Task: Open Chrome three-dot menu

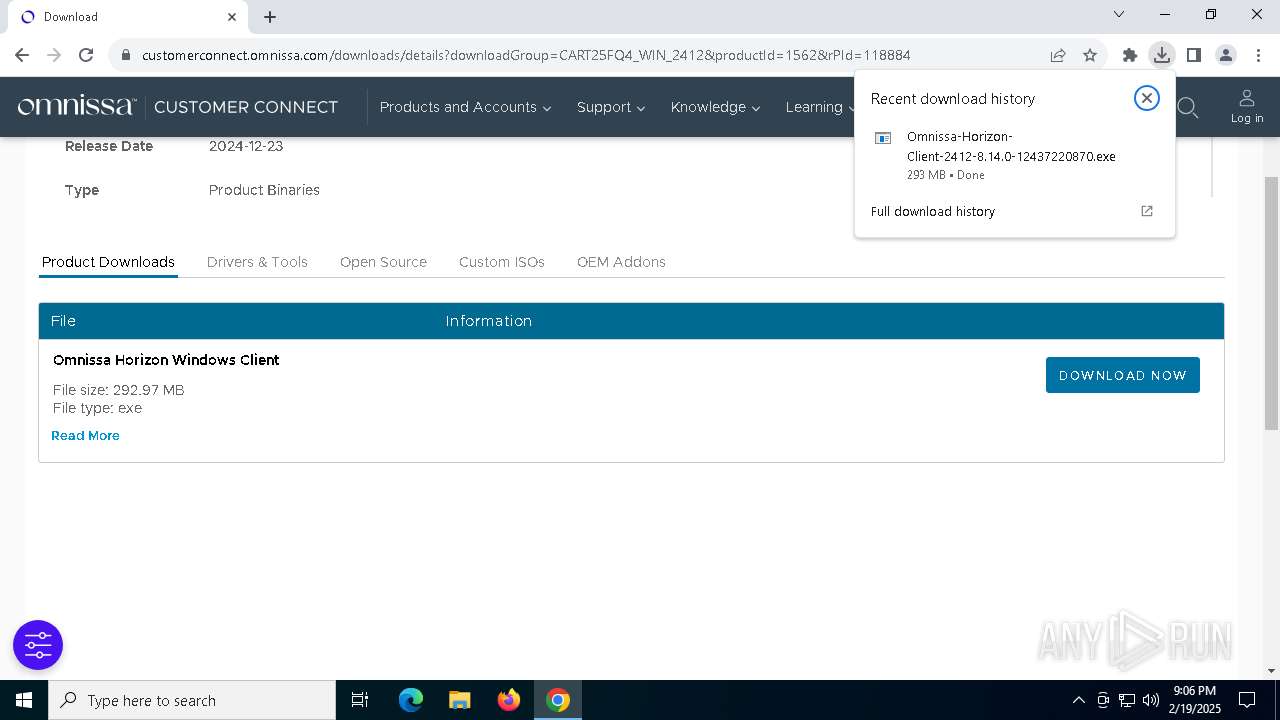Action: (1258, 55)
